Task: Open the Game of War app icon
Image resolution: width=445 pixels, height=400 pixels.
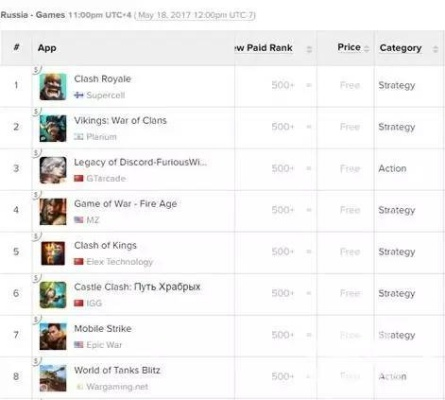Action: pyautogui.click(x=53, y=212)
